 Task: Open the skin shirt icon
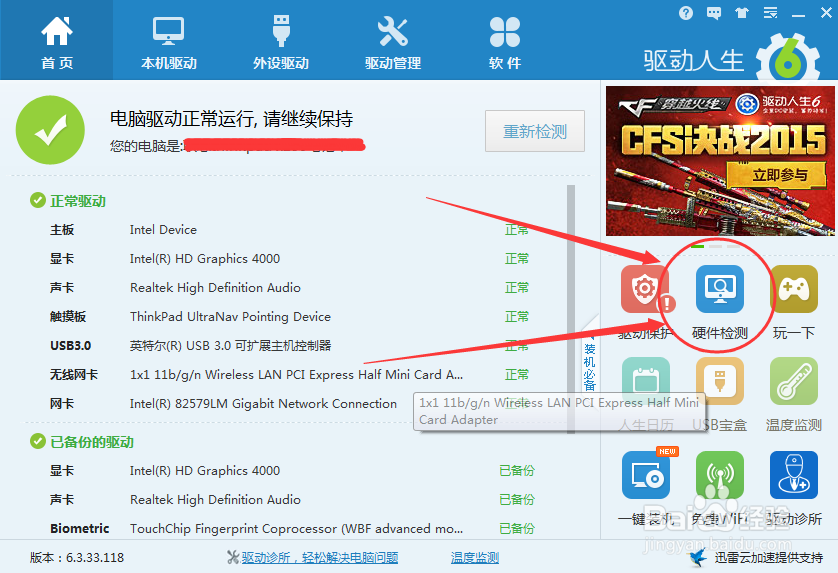click(742, 13)
